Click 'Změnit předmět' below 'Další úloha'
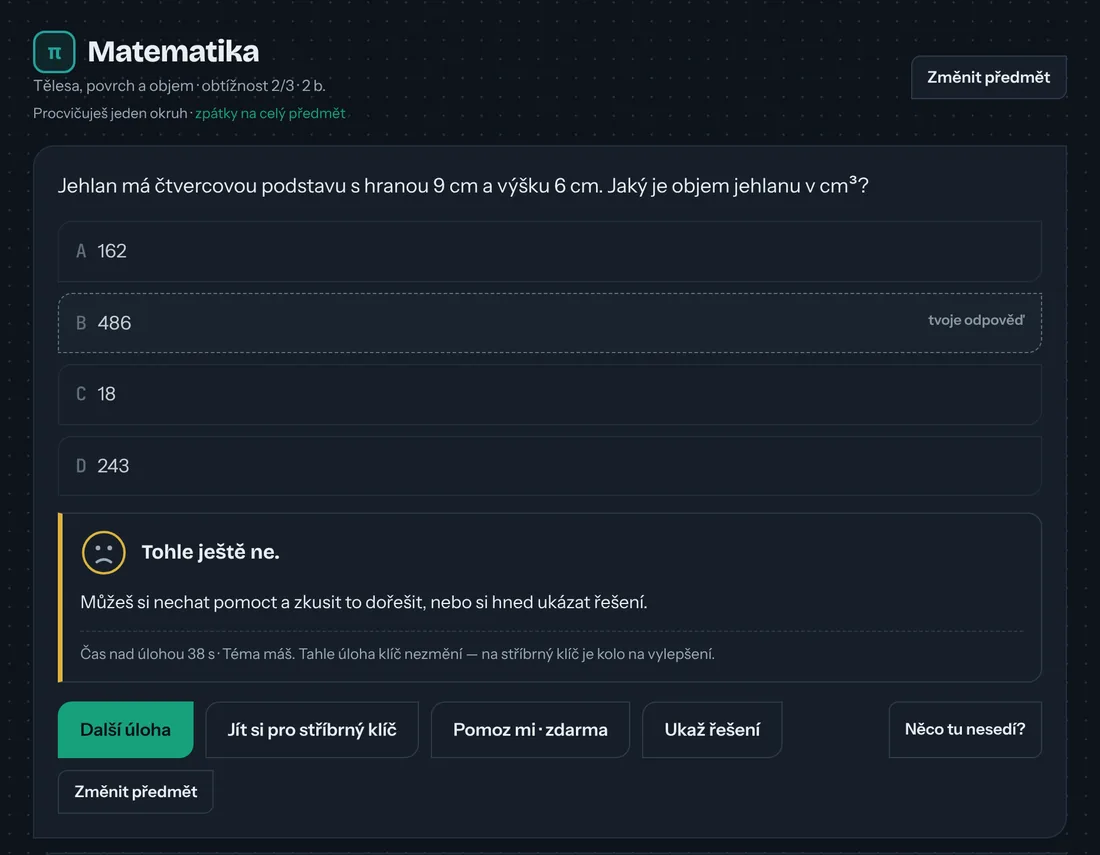This screenshot has width=1100, height=855. (135, 792)
